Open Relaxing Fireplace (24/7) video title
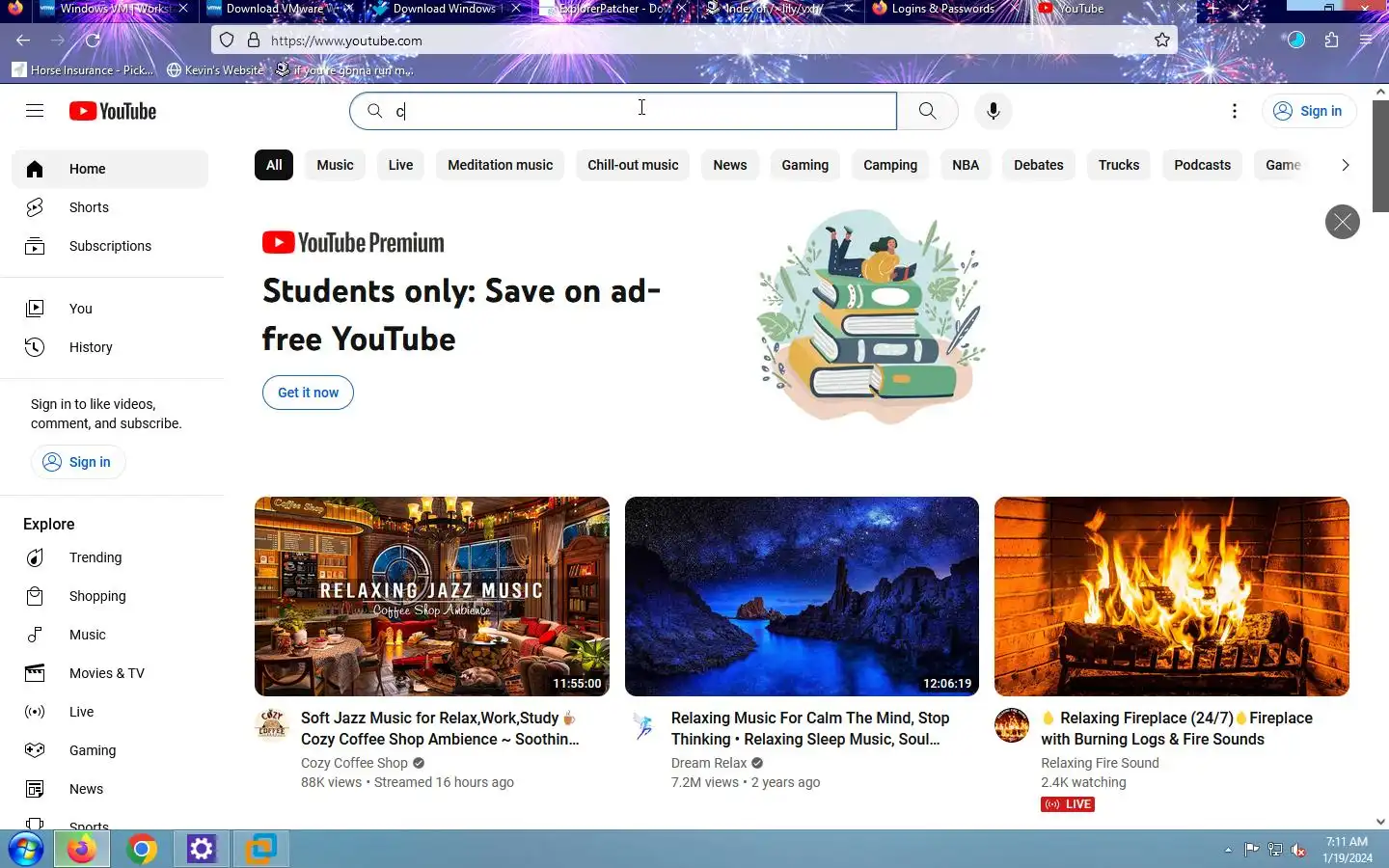Screen dimensions: 1389x868 tap(1177, 728)
